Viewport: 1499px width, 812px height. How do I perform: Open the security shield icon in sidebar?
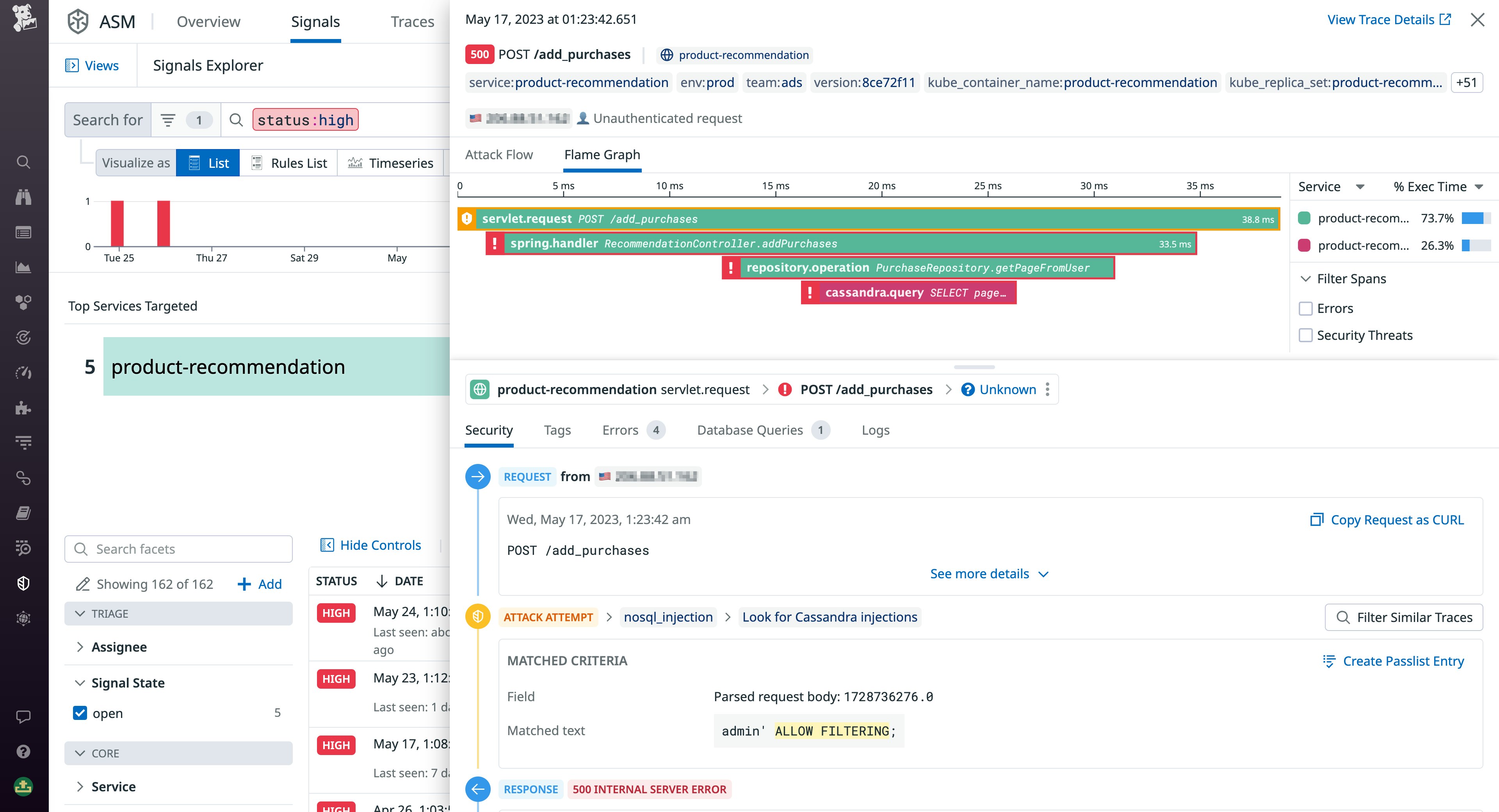(23, 583)
